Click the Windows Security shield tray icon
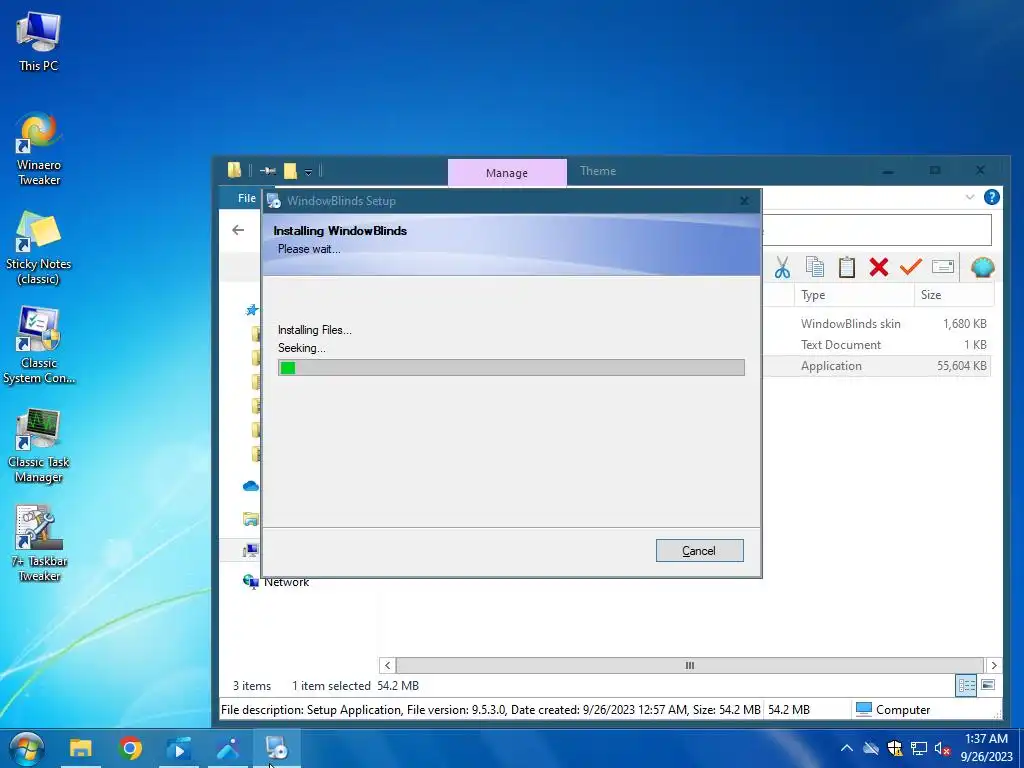Screen dimensions: 1024x768 895,748
